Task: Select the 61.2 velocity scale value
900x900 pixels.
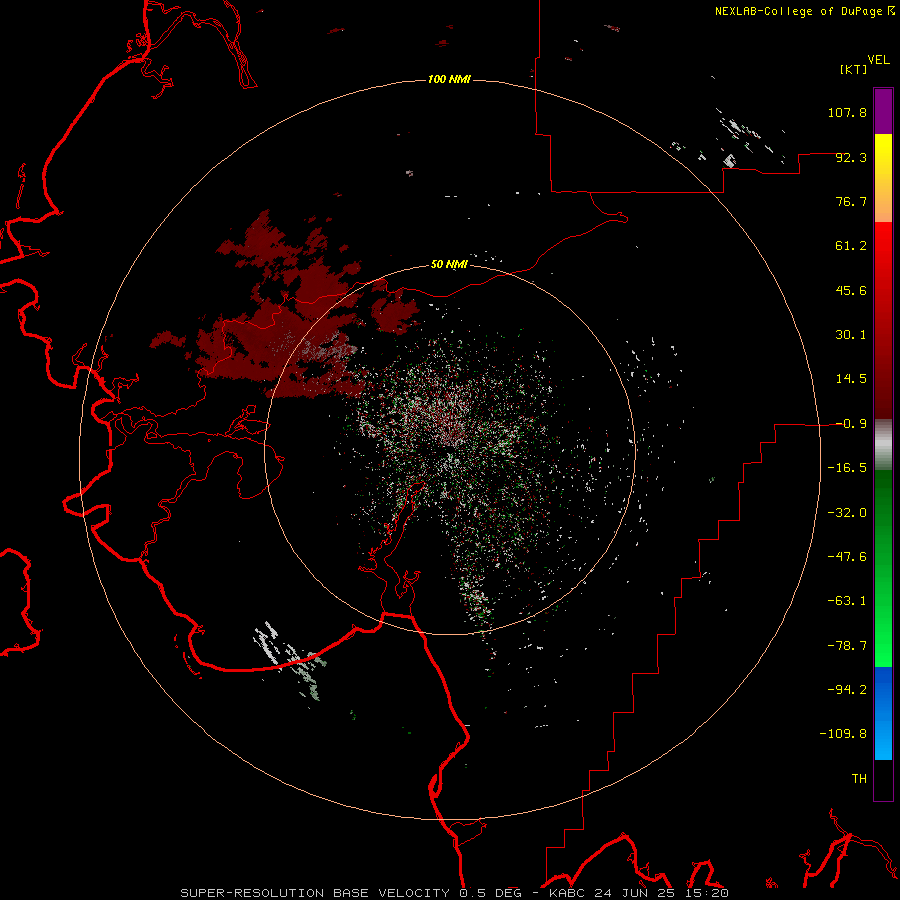Action: [851, 246]
